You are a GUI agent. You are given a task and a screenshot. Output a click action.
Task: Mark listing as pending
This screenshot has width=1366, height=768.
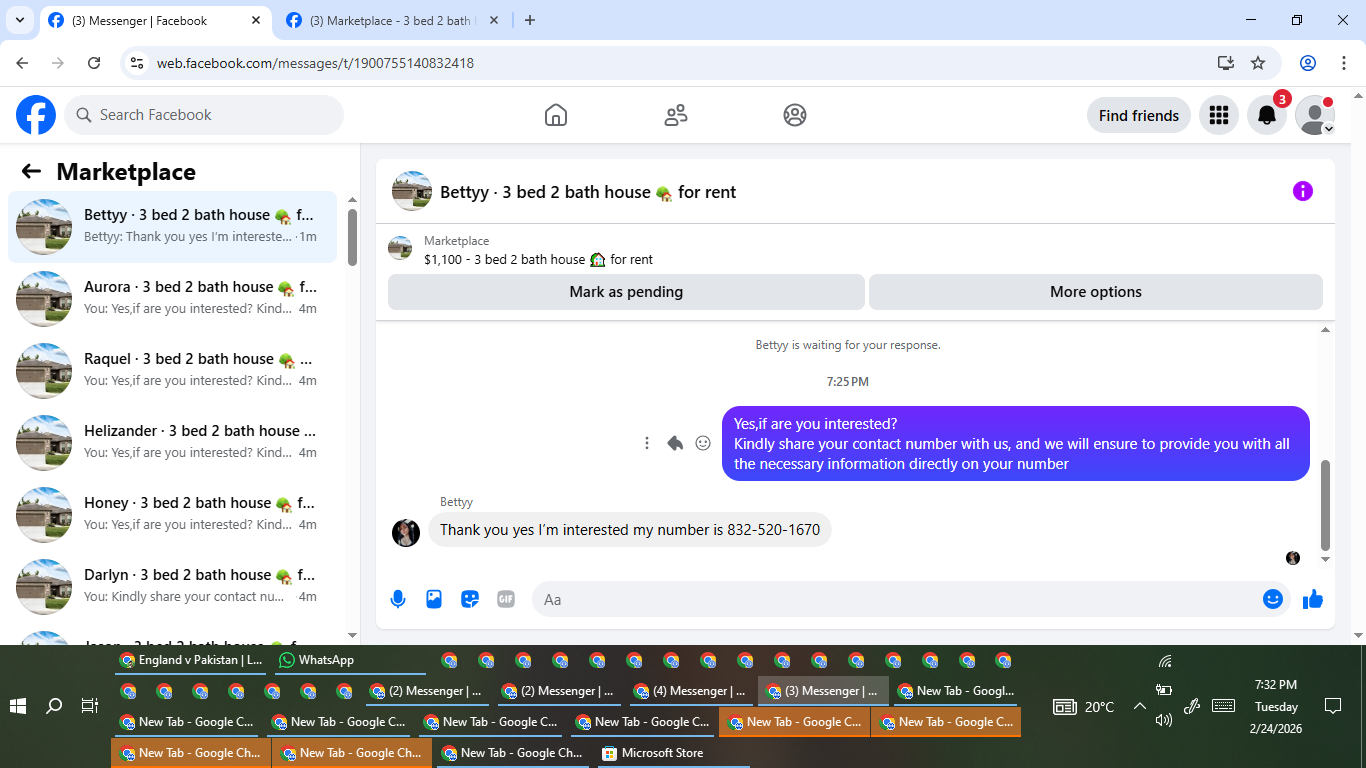(626, 292)
